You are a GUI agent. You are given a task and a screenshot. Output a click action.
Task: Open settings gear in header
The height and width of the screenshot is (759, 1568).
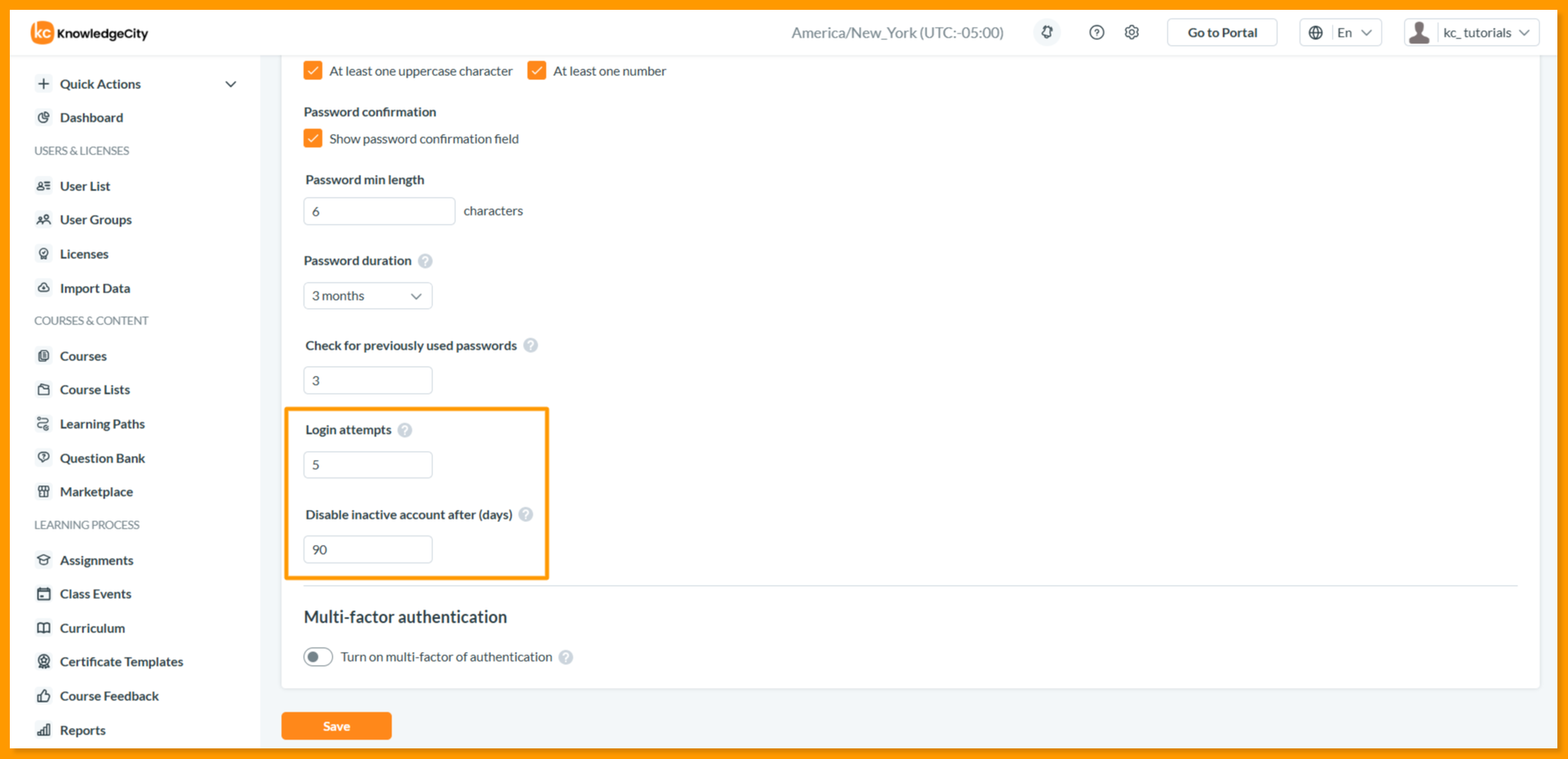pyautogui.click(x=1132, y=33)
